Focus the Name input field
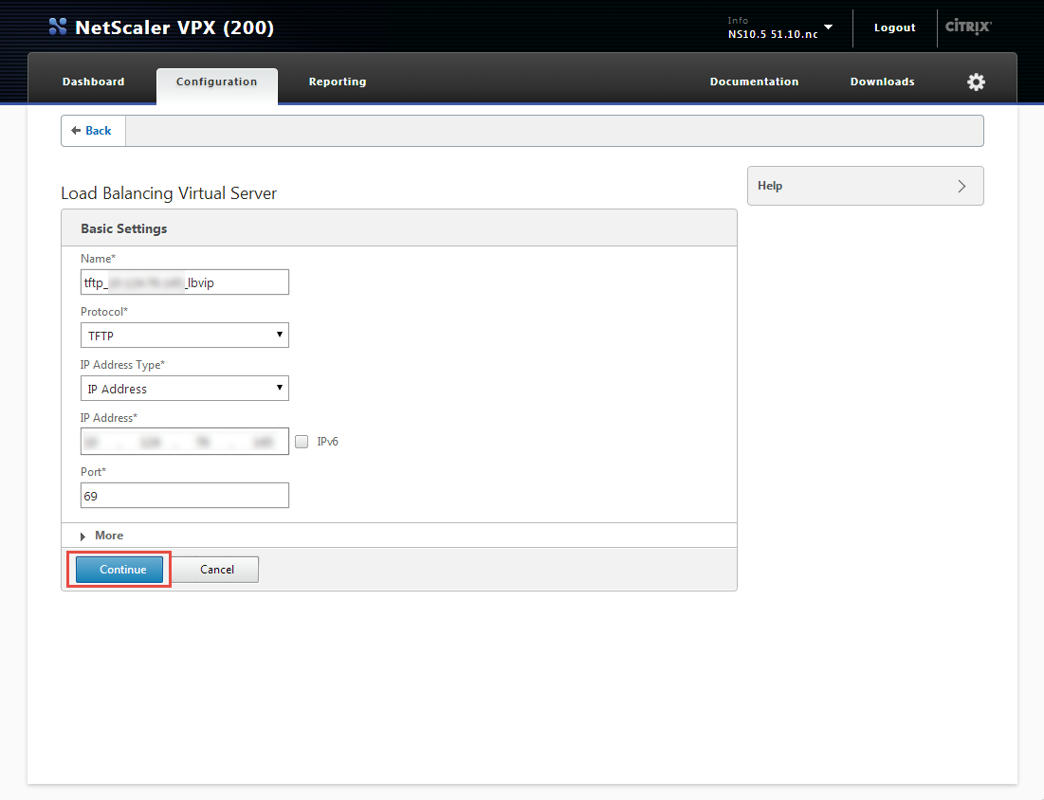This screenshot has width=1044, height=800. point(184,282)
